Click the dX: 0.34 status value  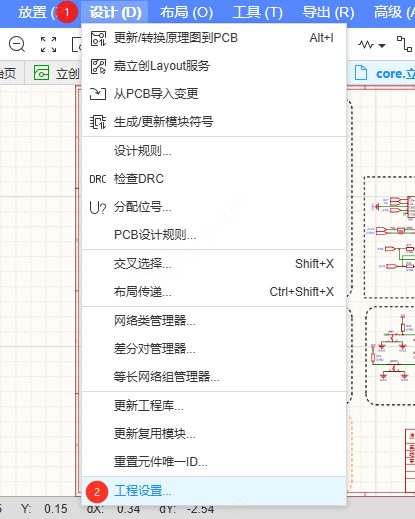pos(113,509)
